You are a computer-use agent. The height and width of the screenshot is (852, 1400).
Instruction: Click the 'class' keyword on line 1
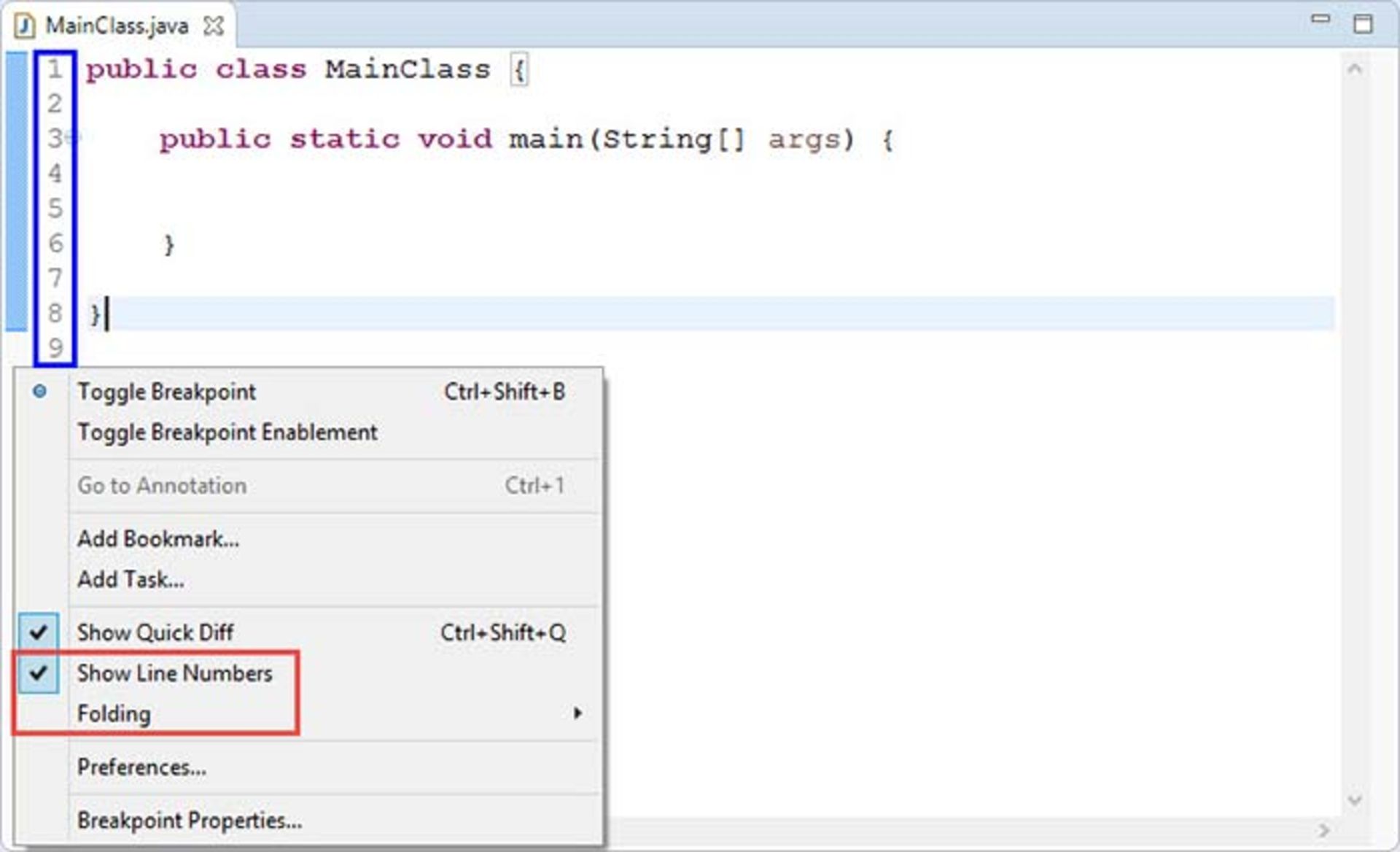point(261,70)
